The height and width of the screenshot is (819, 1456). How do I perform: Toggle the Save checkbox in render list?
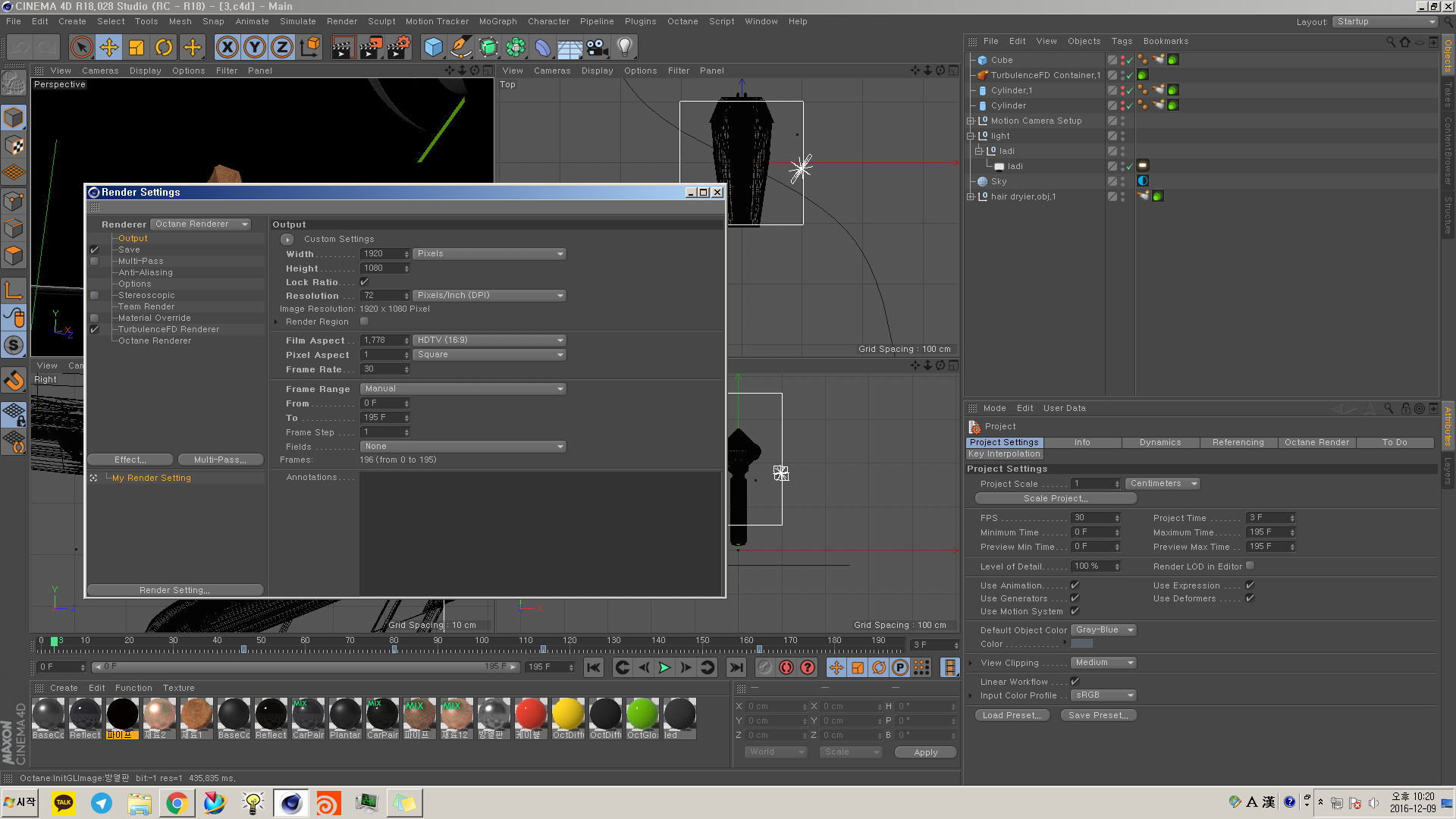[x=95, y=249]
